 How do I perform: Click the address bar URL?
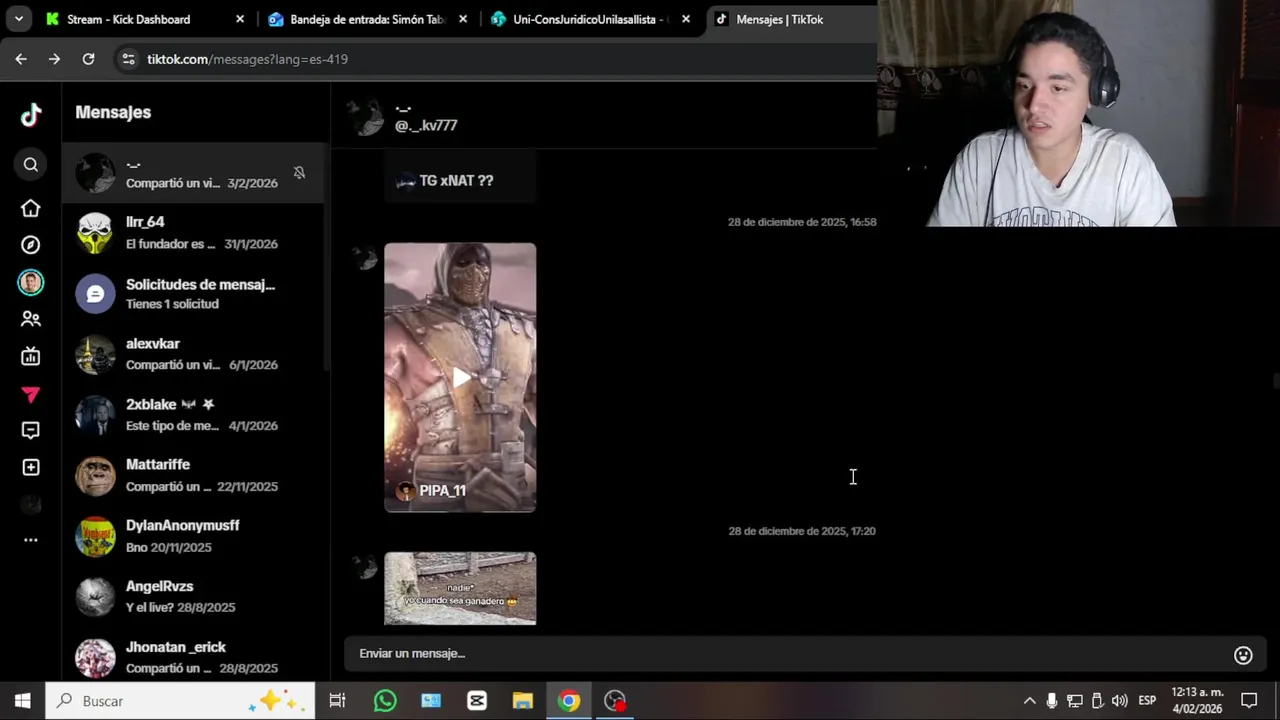[247, 59]
